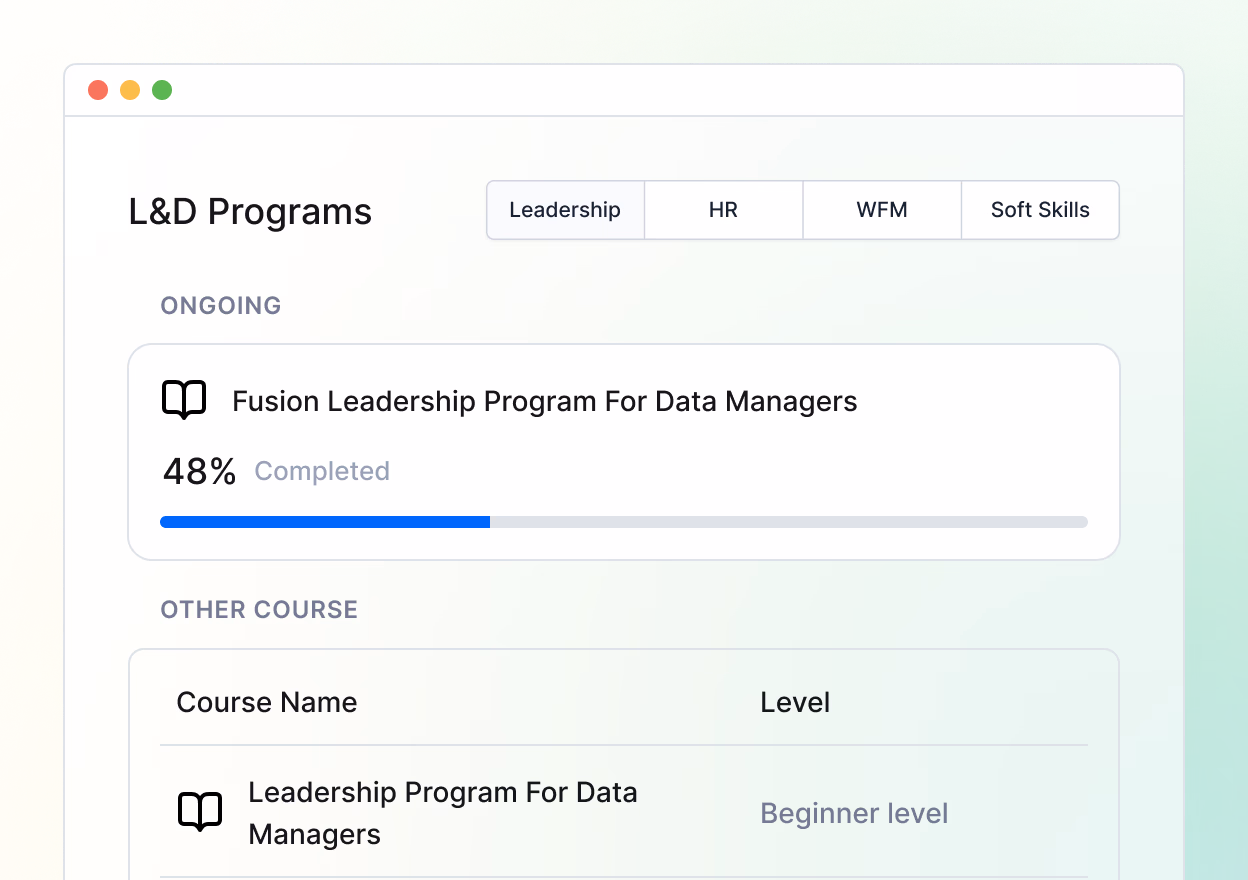Click the ONGOING section heading

click(221, 306)
